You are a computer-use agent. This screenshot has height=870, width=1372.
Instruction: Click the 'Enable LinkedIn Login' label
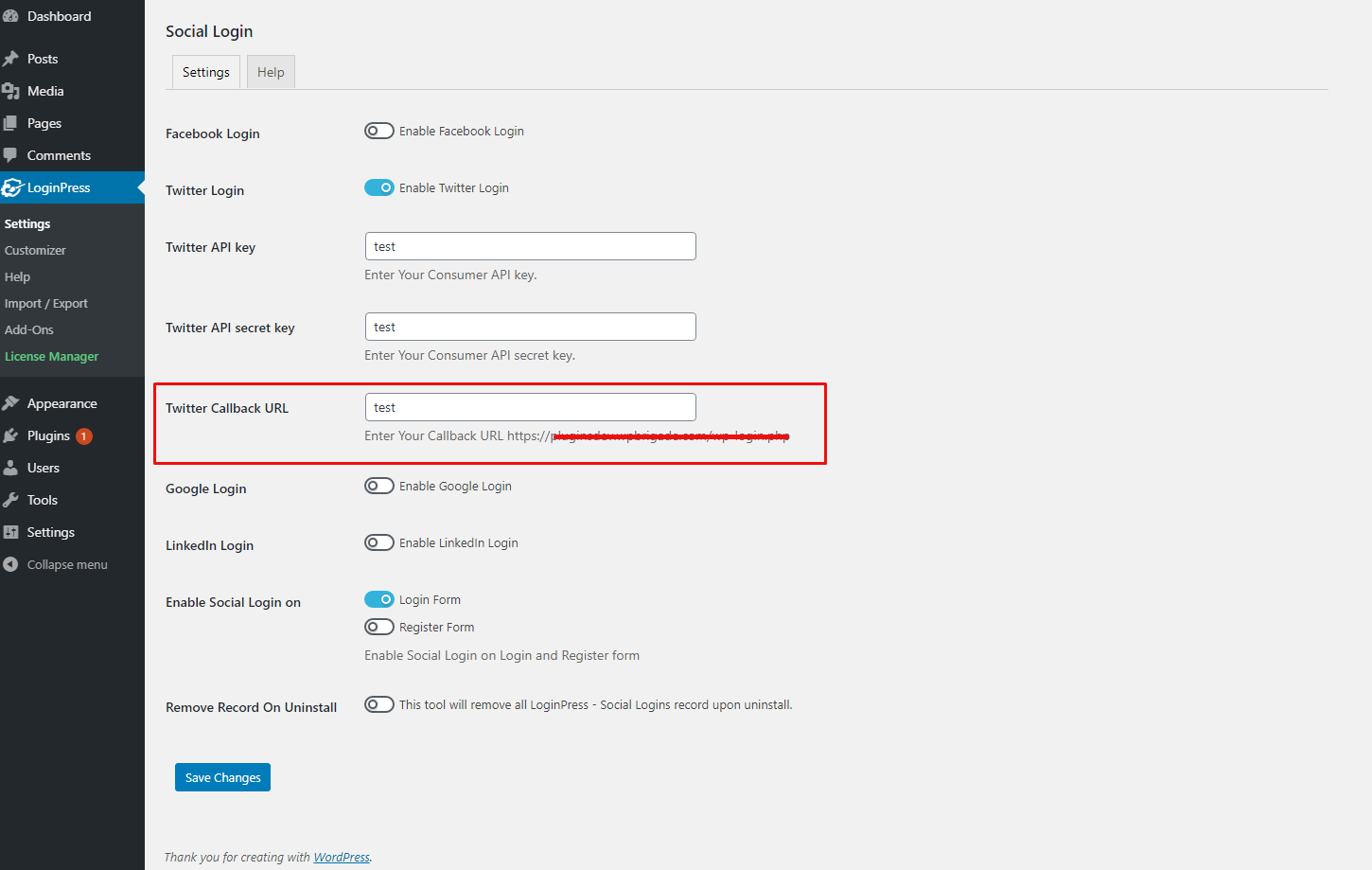pyautogui.click(x=459, y=543)
